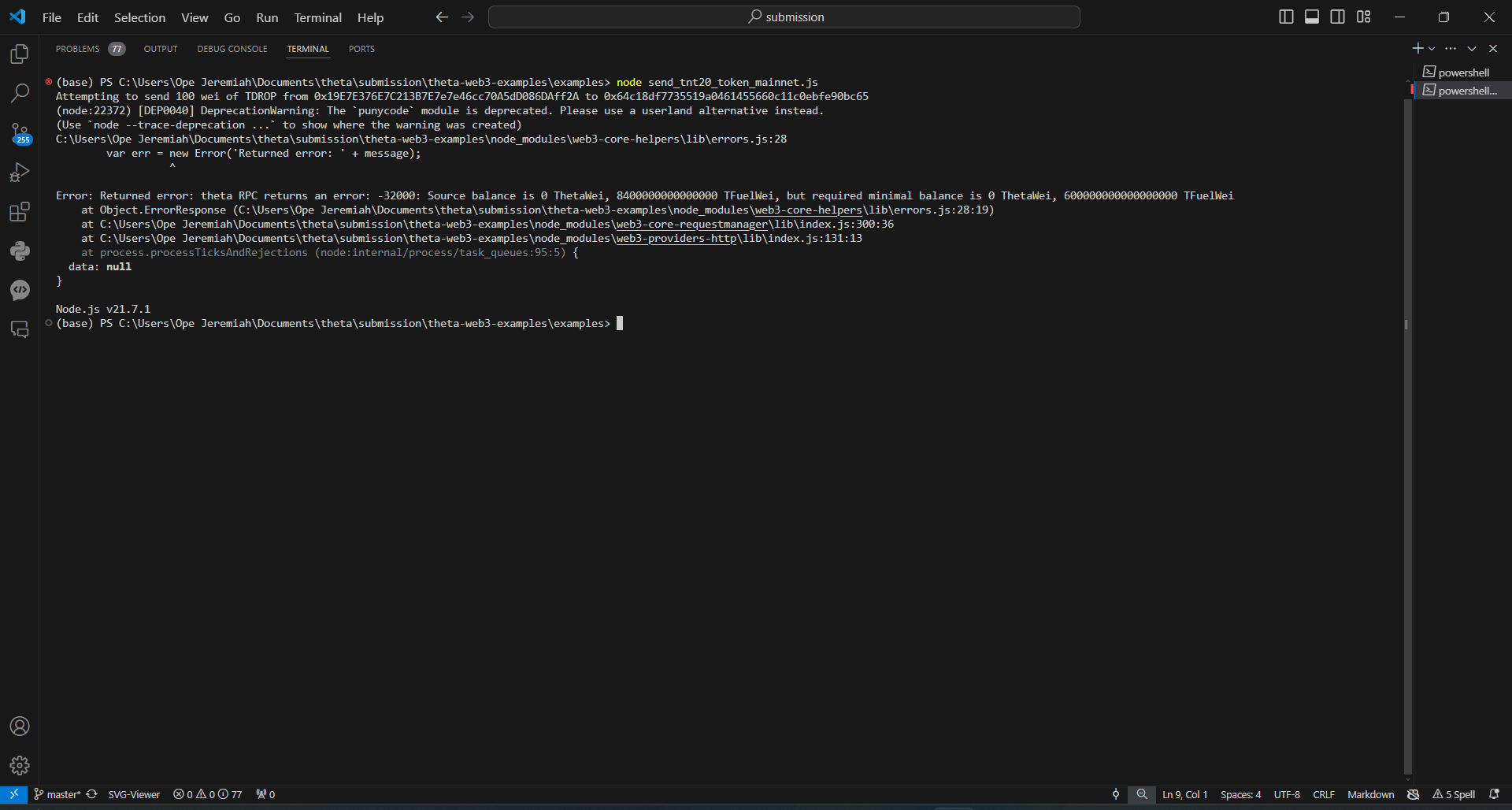Switch to the PORTS tab
Screen dimensions: 1512x810
click(361, 49)
